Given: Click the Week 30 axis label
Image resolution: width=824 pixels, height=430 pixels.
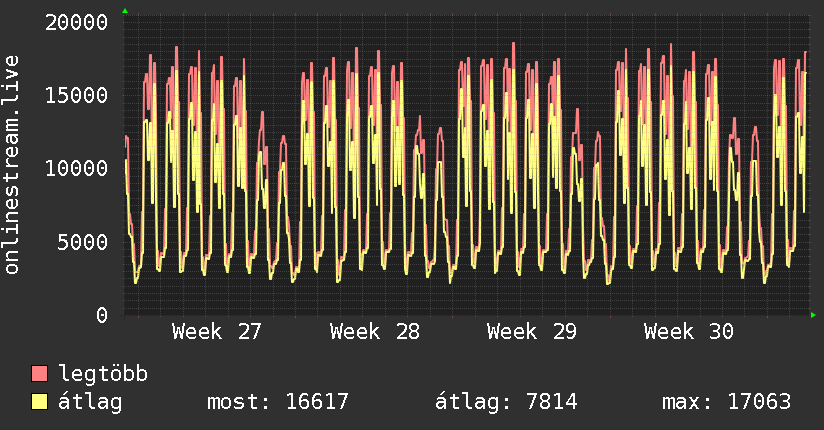Looking at the screenshot, I should (x=689, y=332).
